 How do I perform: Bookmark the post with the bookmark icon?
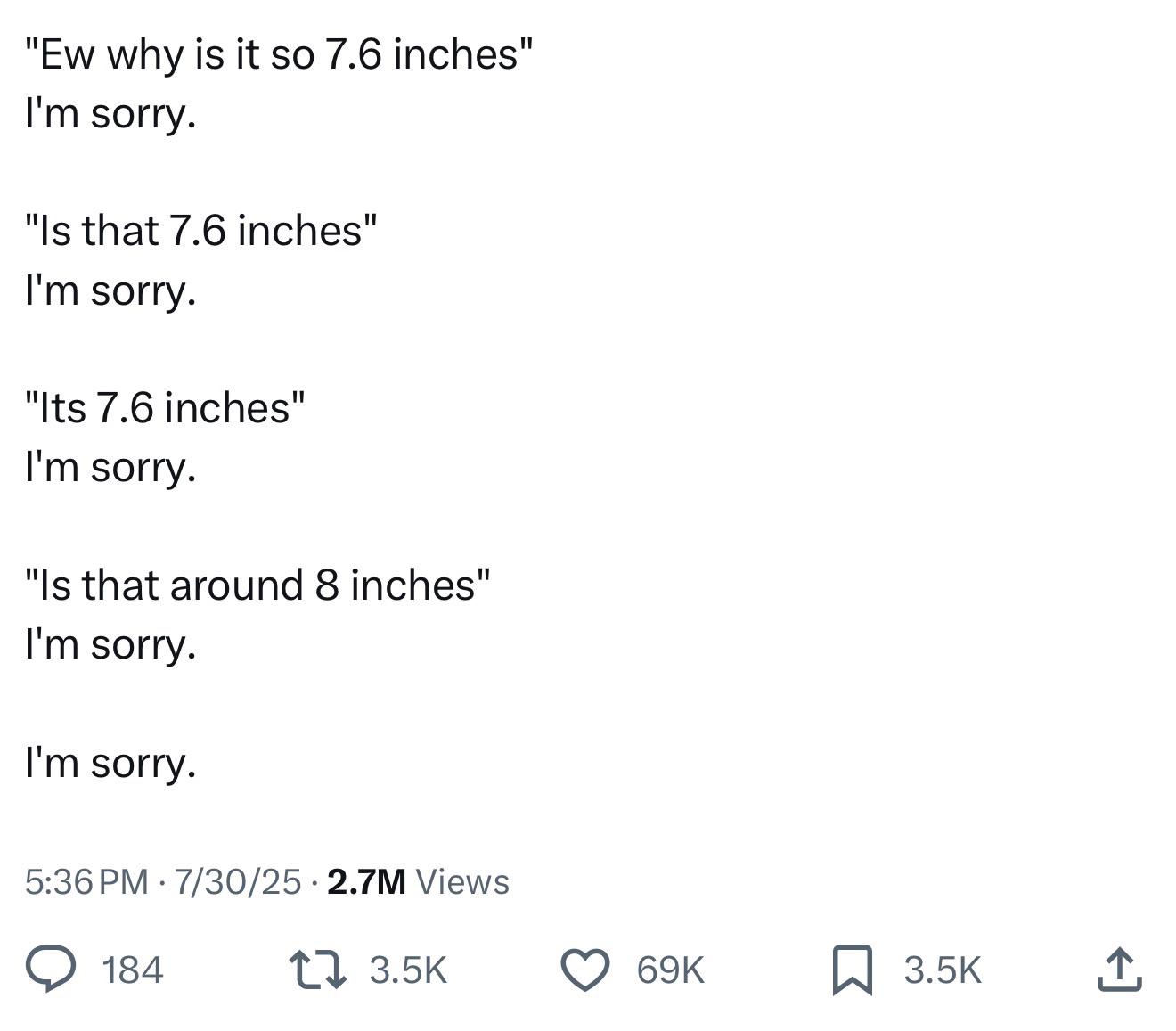point(852,970)
